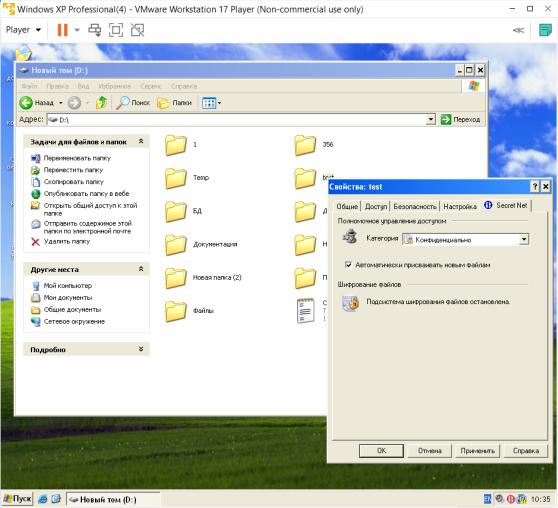Open the Сервис menu in Explorer

[x=151, y=86]
